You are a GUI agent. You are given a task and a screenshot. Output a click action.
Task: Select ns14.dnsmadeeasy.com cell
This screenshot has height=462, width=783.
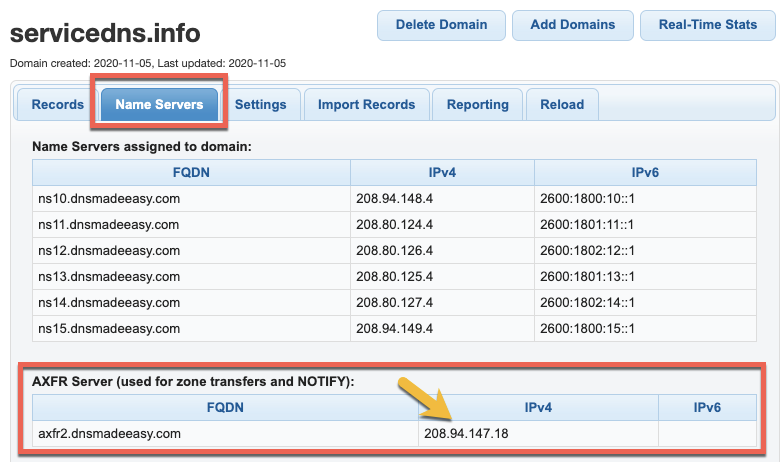[x=191, y=303]
